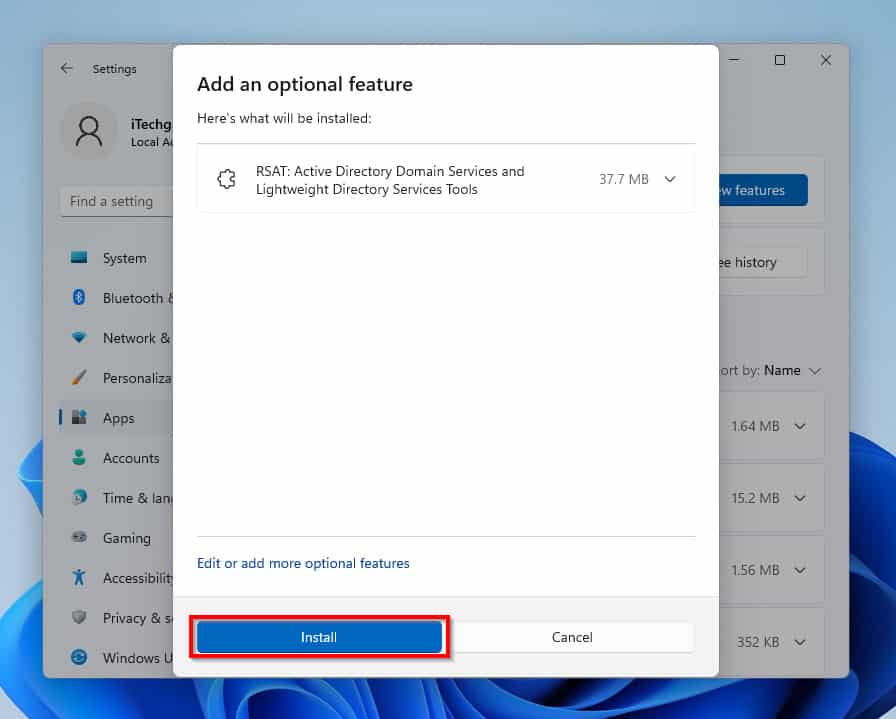This screenshot has width=896, height=719.
Task: Click the Accounts person icon
Action: tap(79, 457)
